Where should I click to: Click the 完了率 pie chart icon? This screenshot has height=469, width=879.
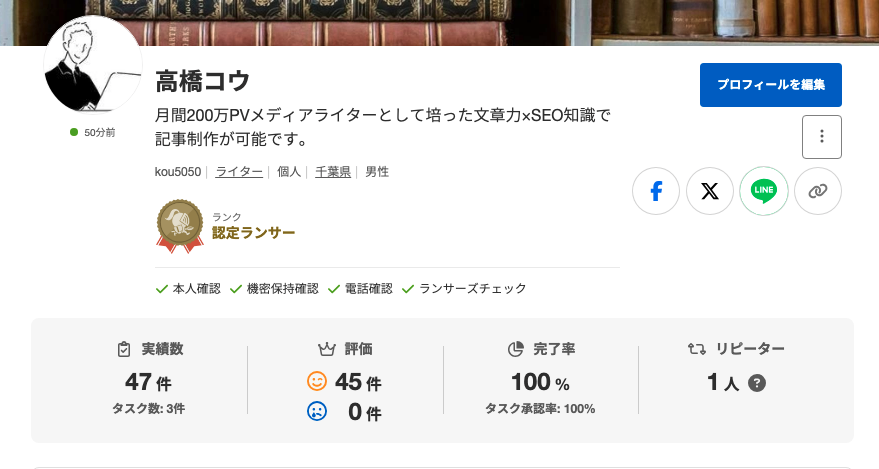pos(516,350)
